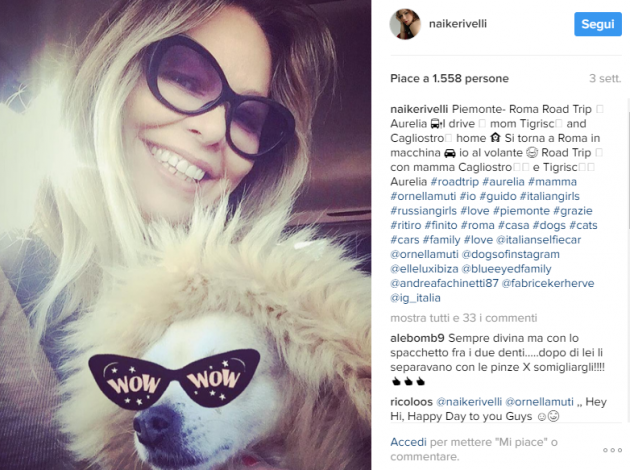630x470 pixels.
Task: Open the @ig_italia mention link
Action: coord(415,298)
